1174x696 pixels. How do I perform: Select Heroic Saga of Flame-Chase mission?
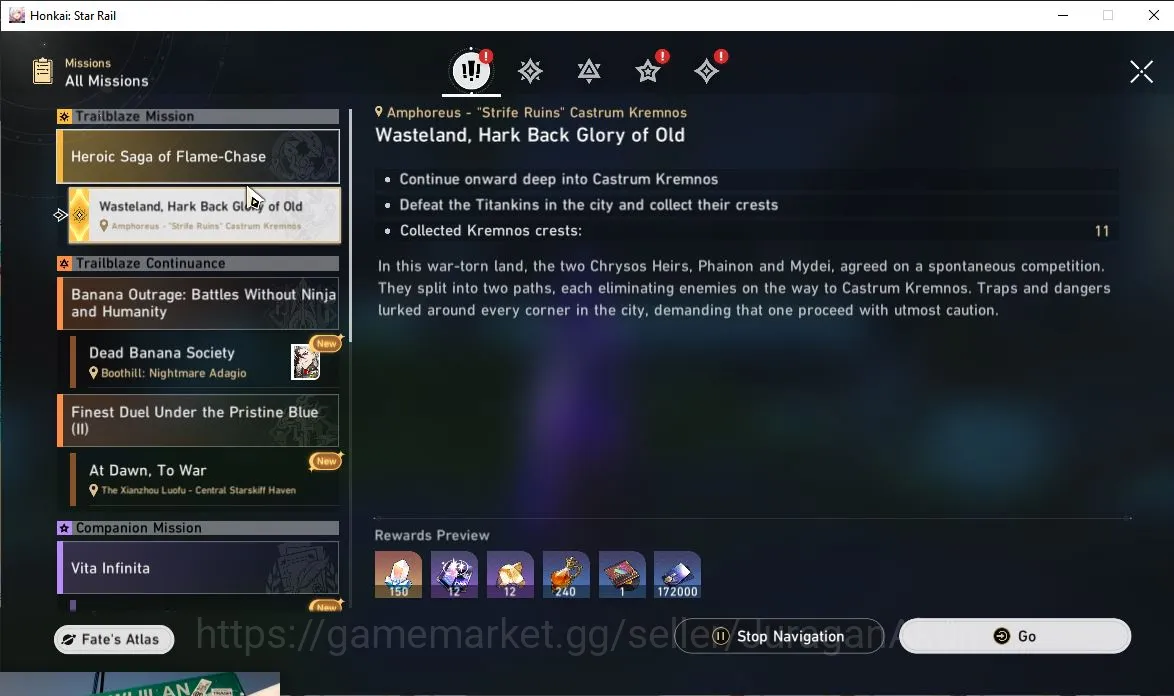click(198, 156)
